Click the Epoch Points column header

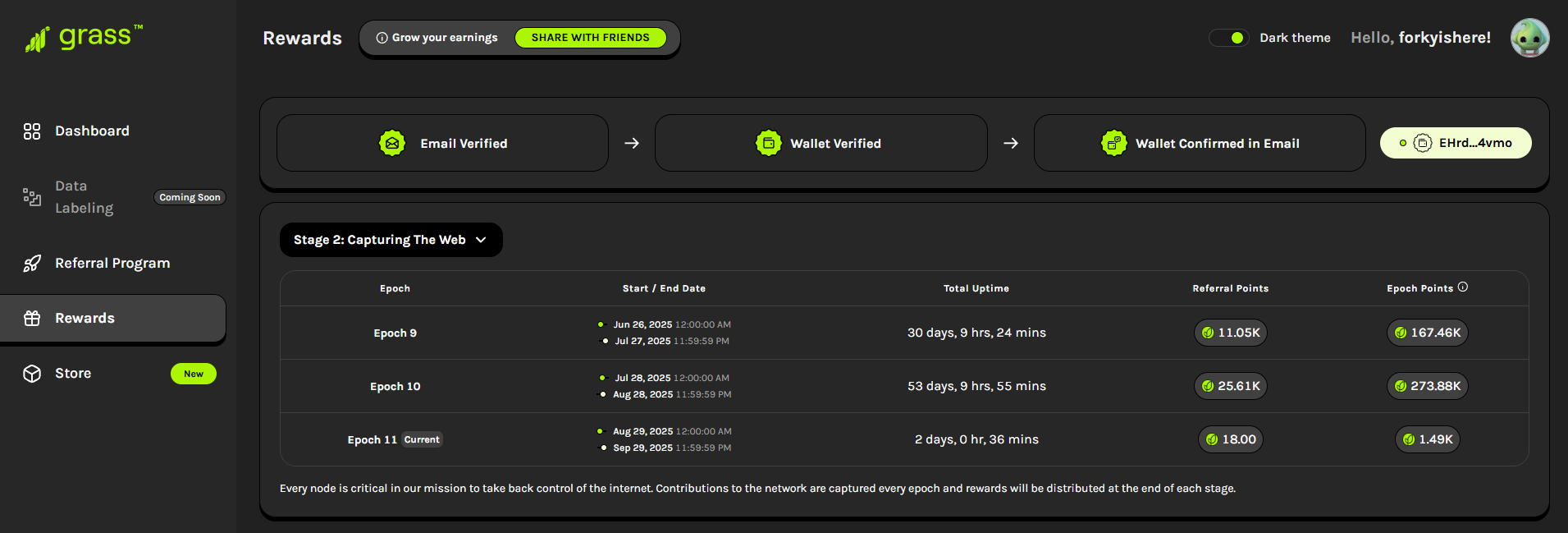click(1420, 288)
